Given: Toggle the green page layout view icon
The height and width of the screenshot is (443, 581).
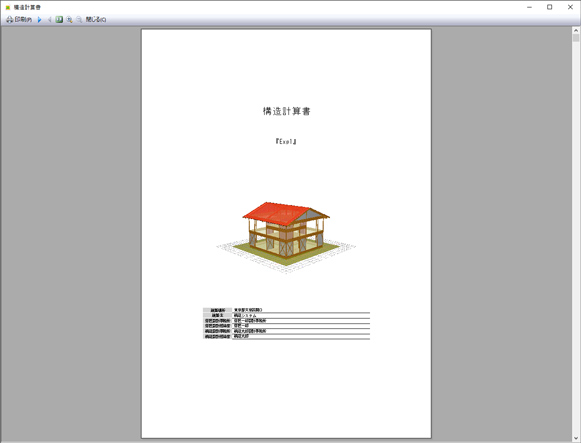Looking at the screenshot, I should (59, 20).
